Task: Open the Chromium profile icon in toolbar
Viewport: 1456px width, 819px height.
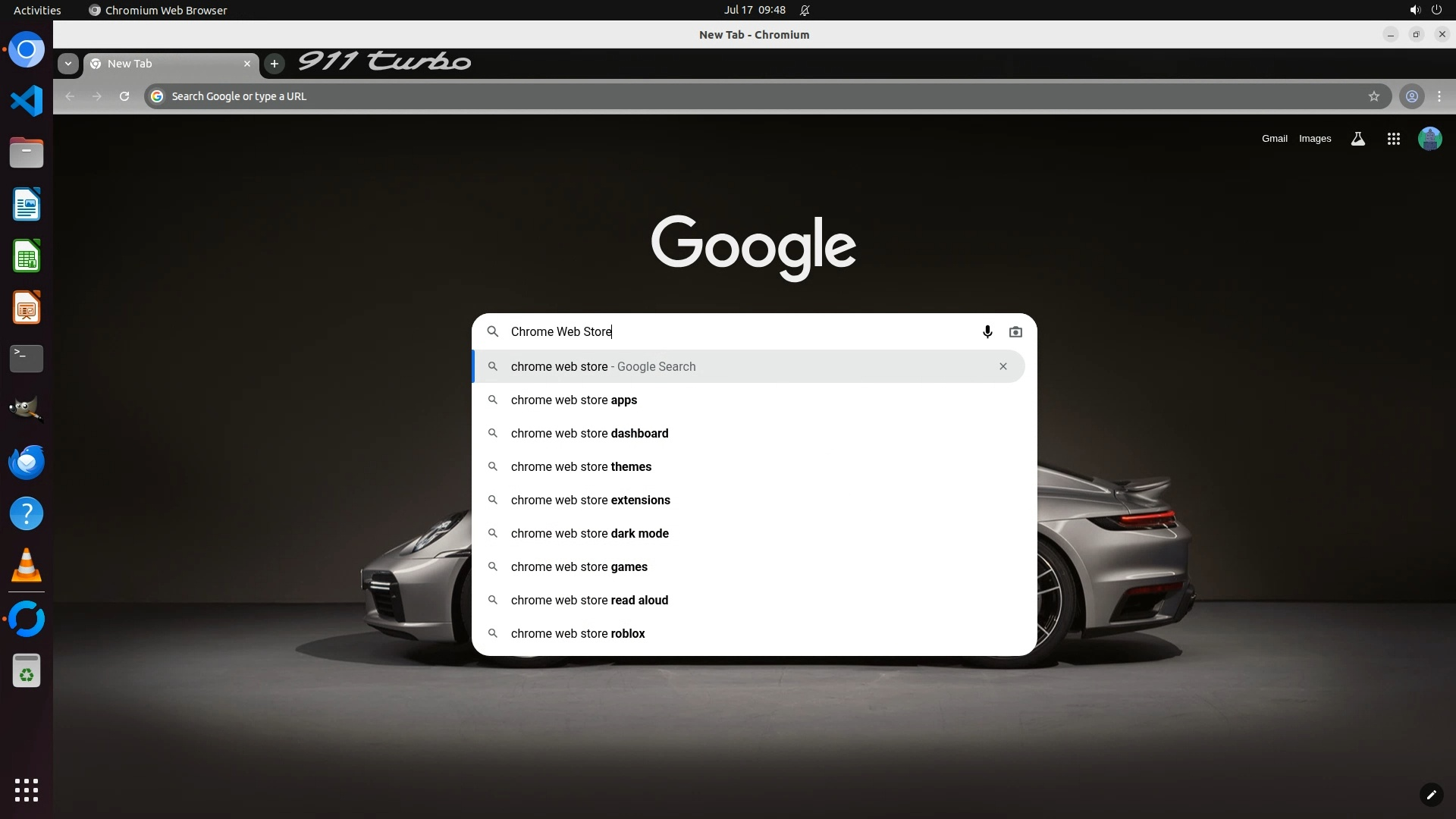Action: (1411, 96)
